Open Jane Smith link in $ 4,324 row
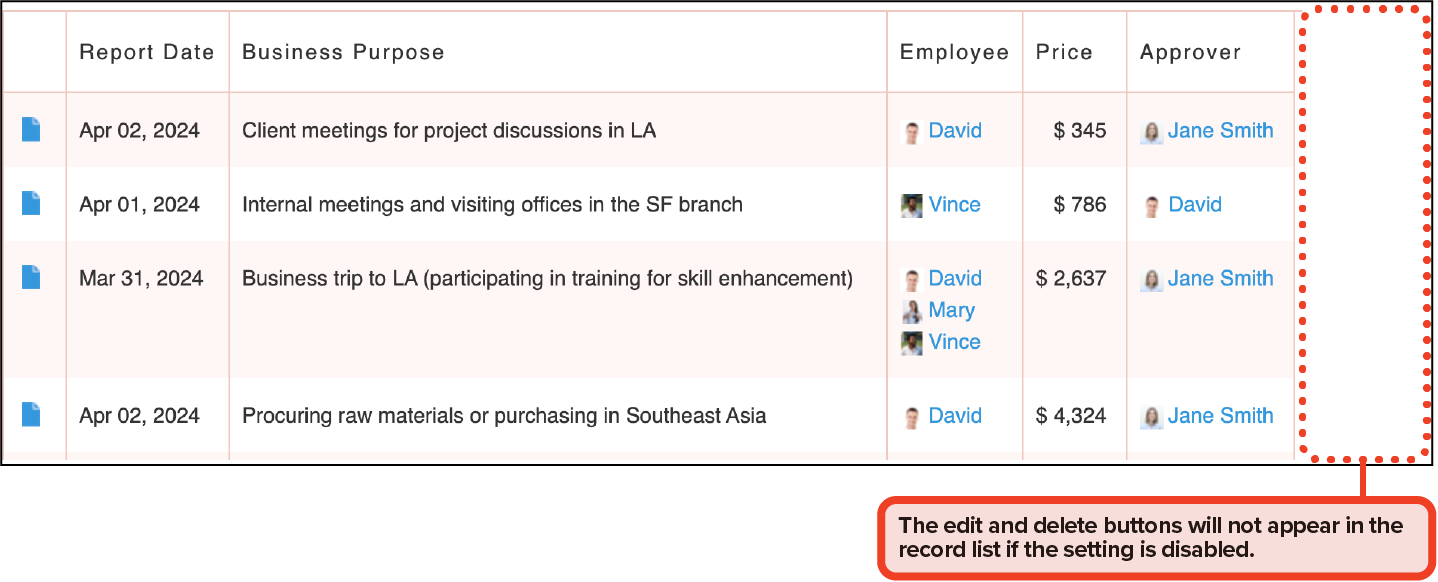The height and width of the screenshot is (582, 1438). point(1220,415)
